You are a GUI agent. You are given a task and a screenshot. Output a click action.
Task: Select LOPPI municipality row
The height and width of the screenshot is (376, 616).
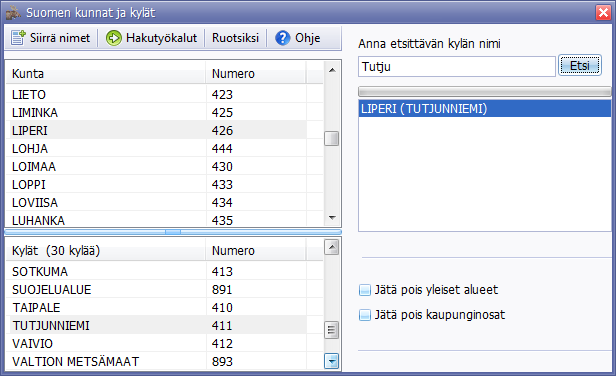(156, 185)
